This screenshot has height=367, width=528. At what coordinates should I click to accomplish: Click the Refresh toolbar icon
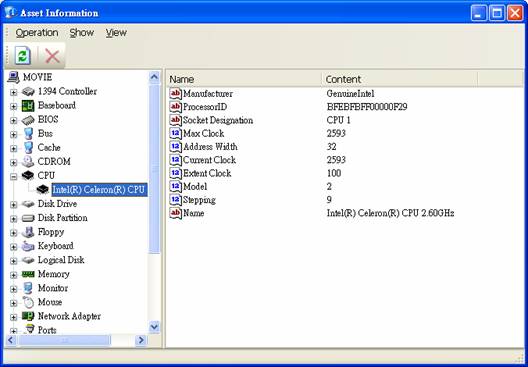point(23,56)
